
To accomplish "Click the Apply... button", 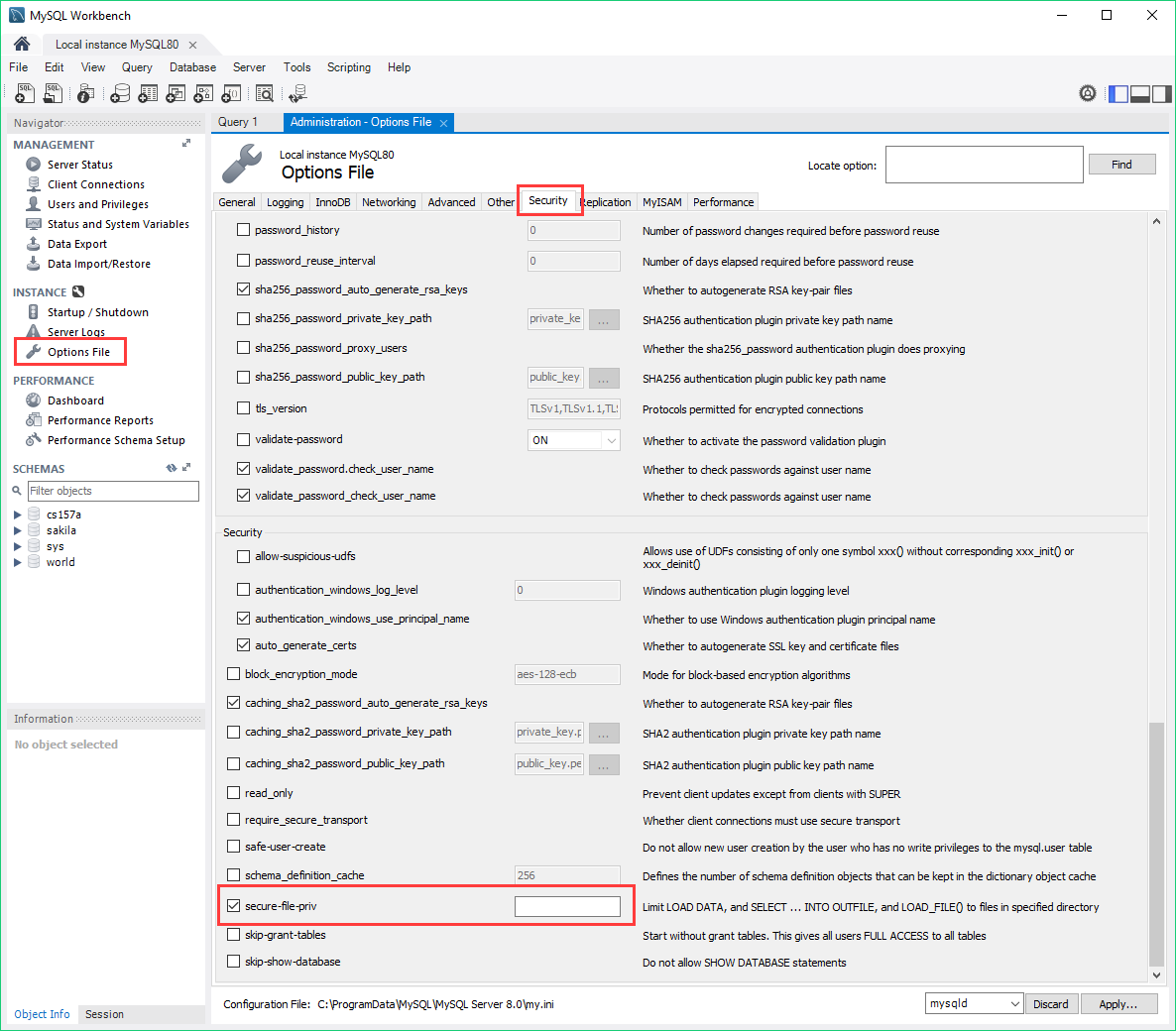I will [x=1117, y=1003].
